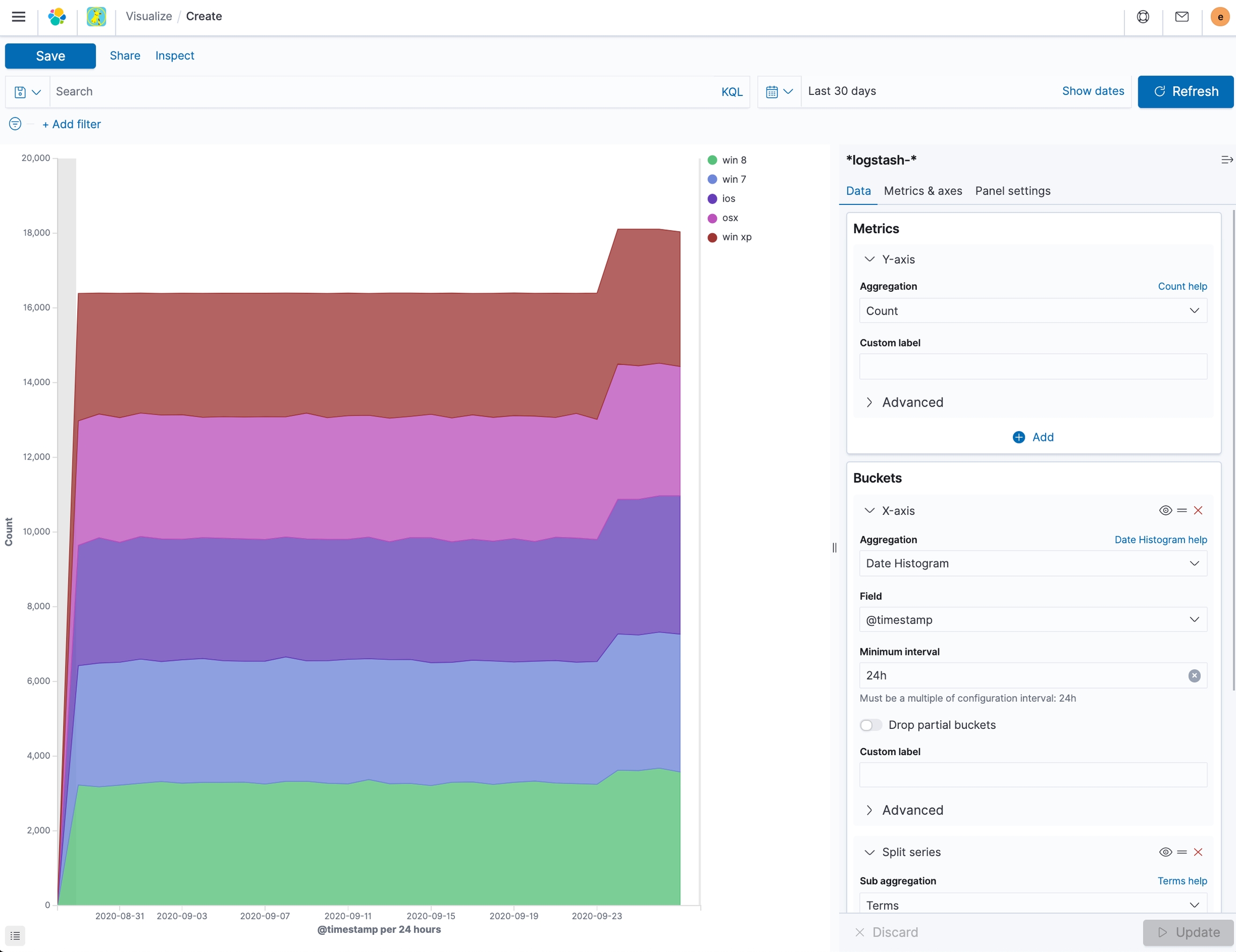The height and width of the screenshot is (952, 1236).
Task: Click the win xp legend color dot
Action: [712, 237]
